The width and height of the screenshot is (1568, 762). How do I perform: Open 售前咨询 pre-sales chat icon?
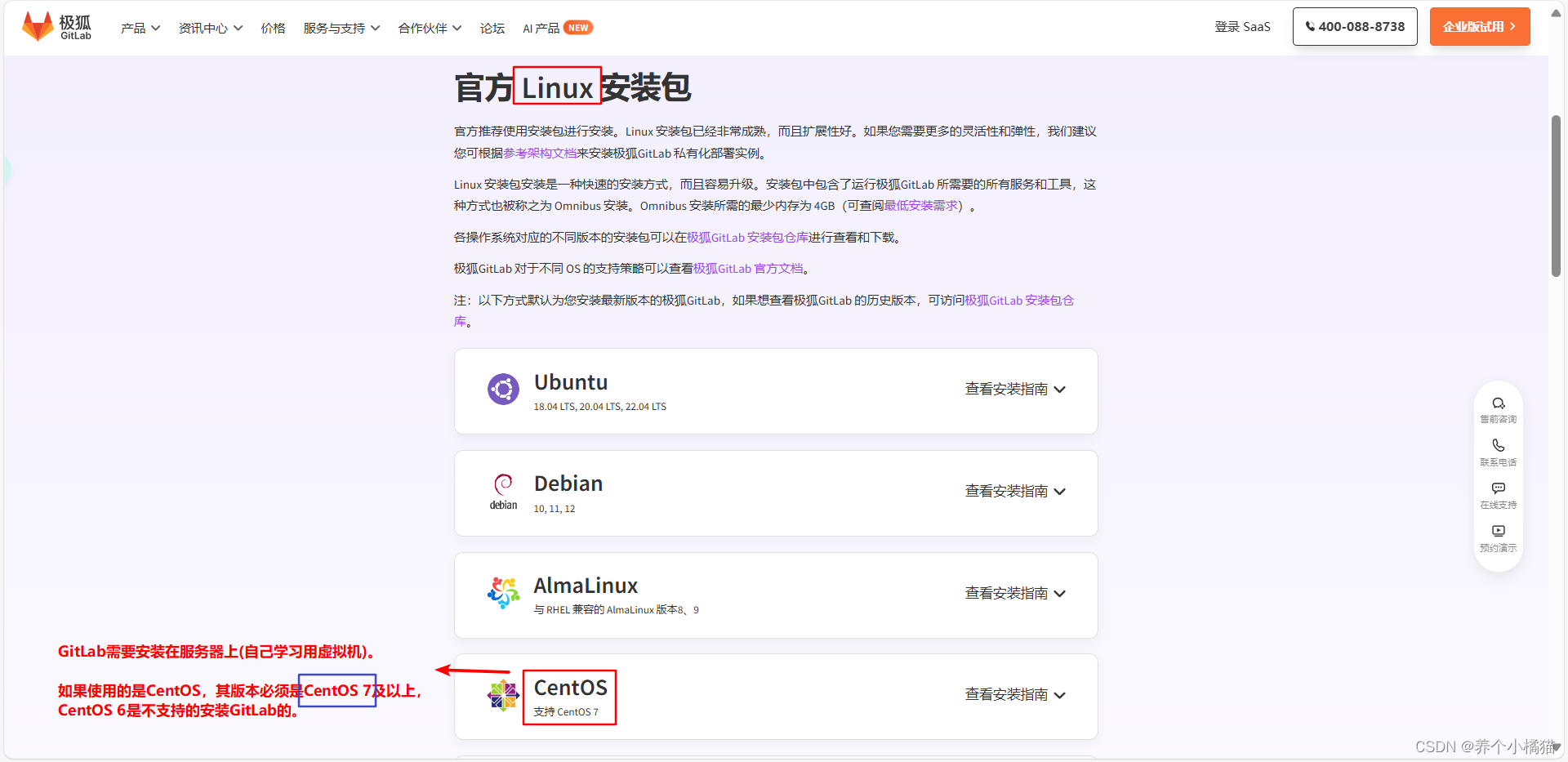(x=1499, y=403)
